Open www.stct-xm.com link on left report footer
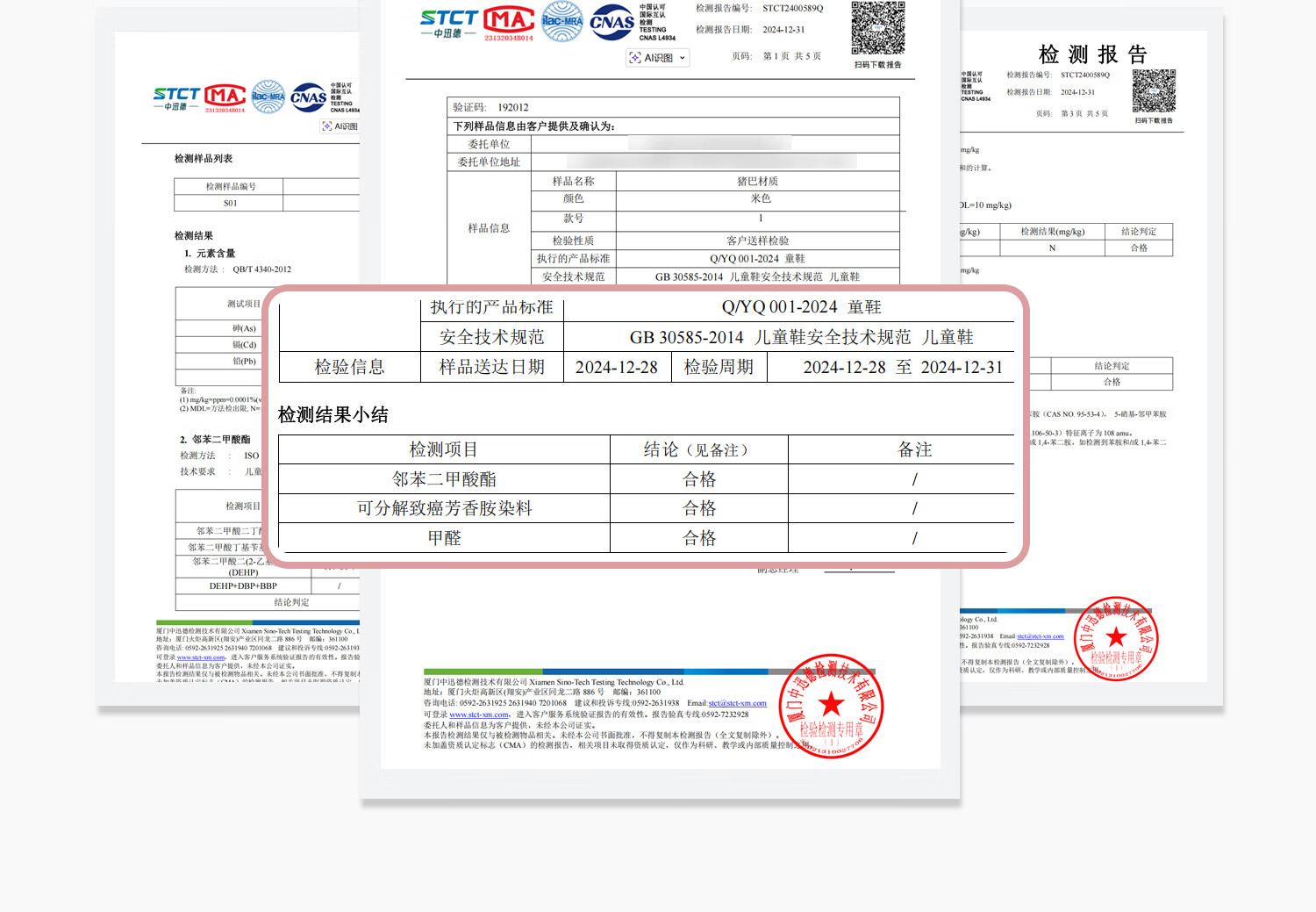Viewport: 1316px width, 912px height. (x=201, y=657)
